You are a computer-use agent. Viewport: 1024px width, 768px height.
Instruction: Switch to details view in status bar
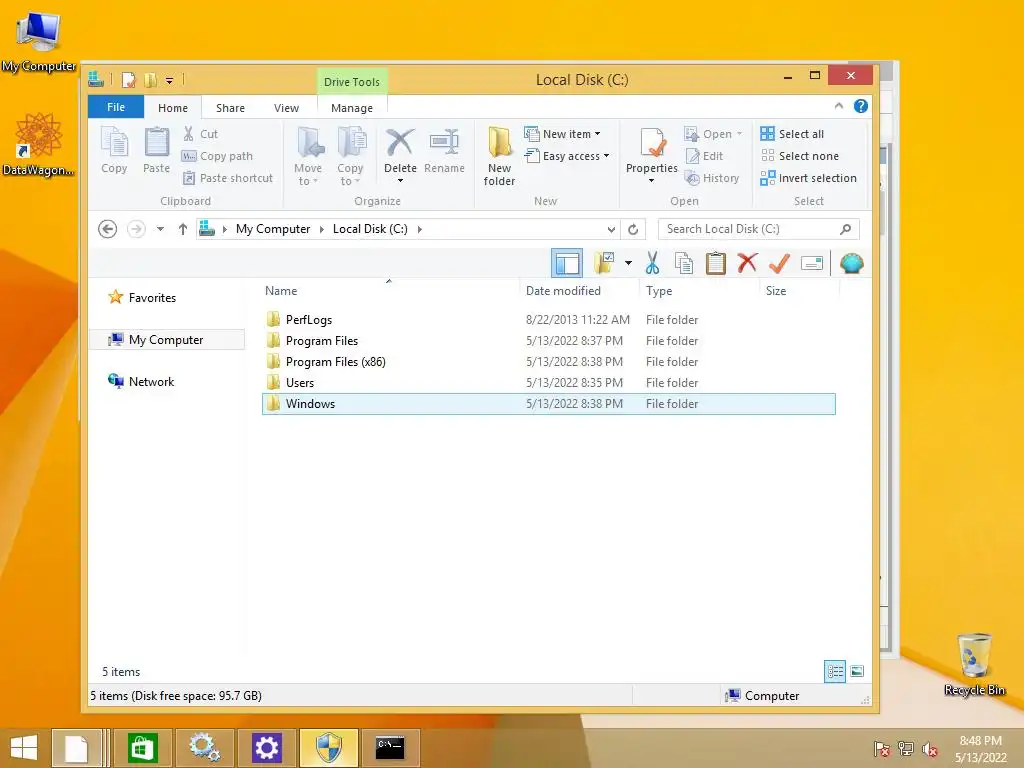click(835, 671)
